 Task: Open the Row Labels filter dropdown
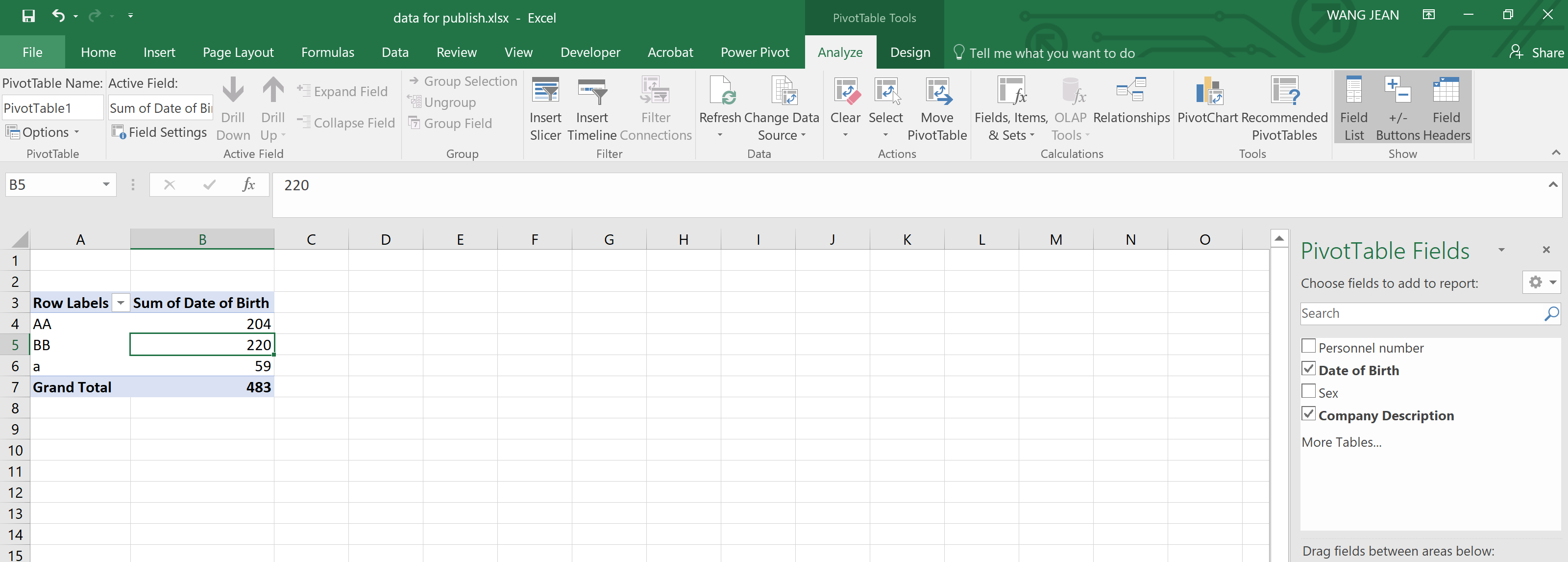(121, 303)
